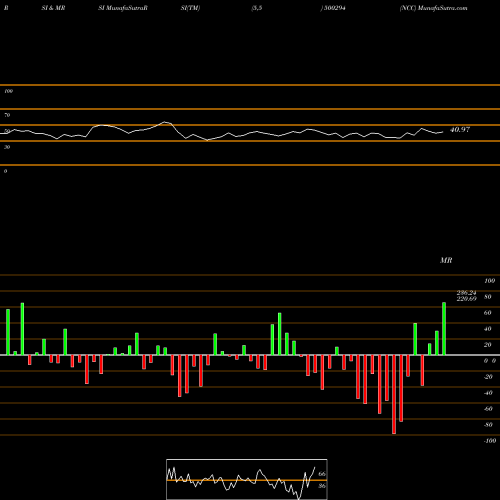Click the RSI current value 40.97

point(460,130)
